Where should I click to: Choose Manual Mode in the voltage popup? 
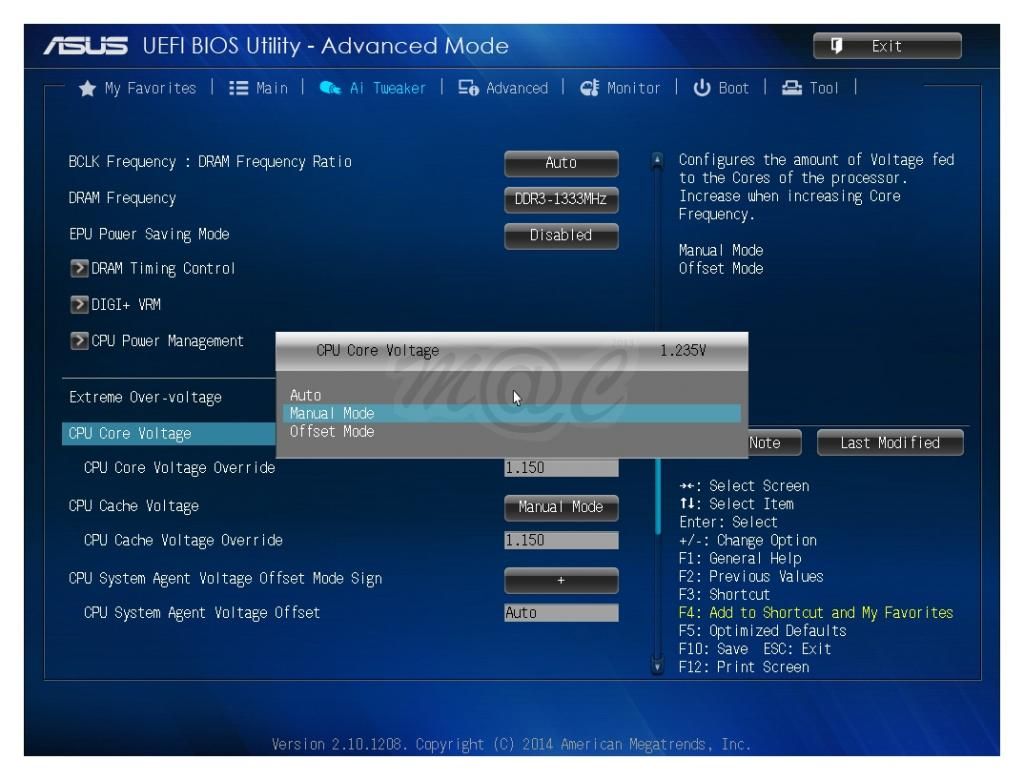[332, 413]
